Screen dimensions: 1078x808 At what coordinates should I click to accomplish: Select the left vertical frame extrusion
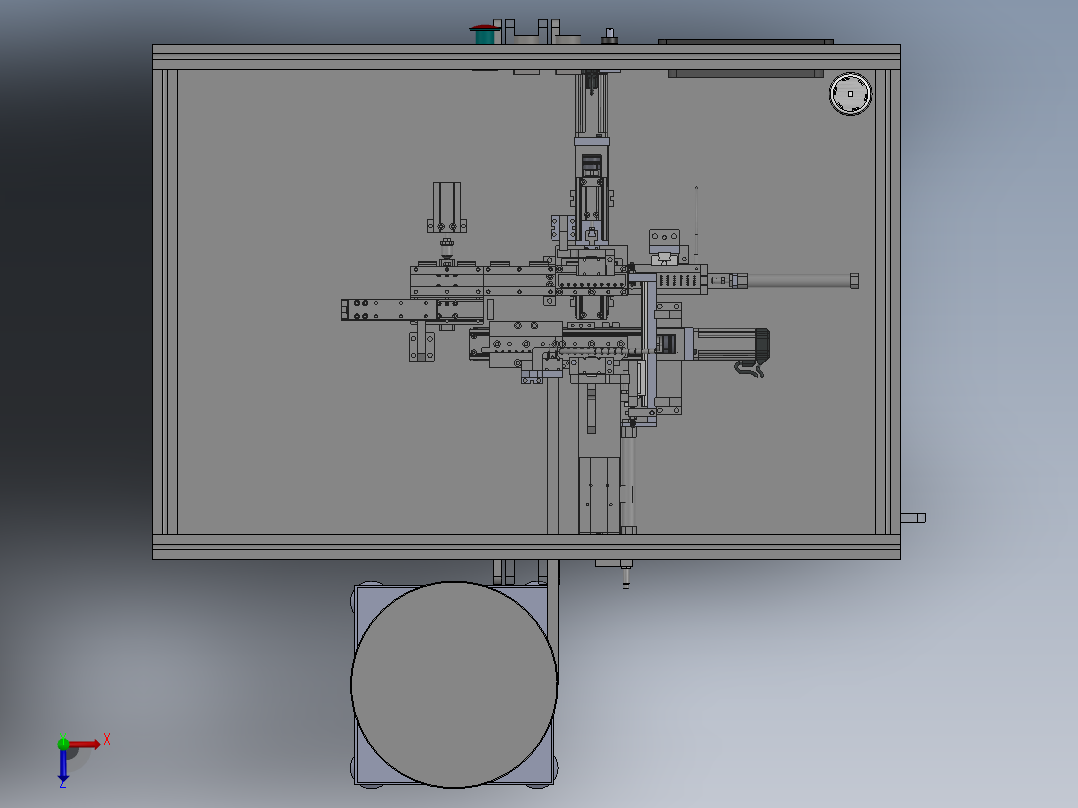166,302
